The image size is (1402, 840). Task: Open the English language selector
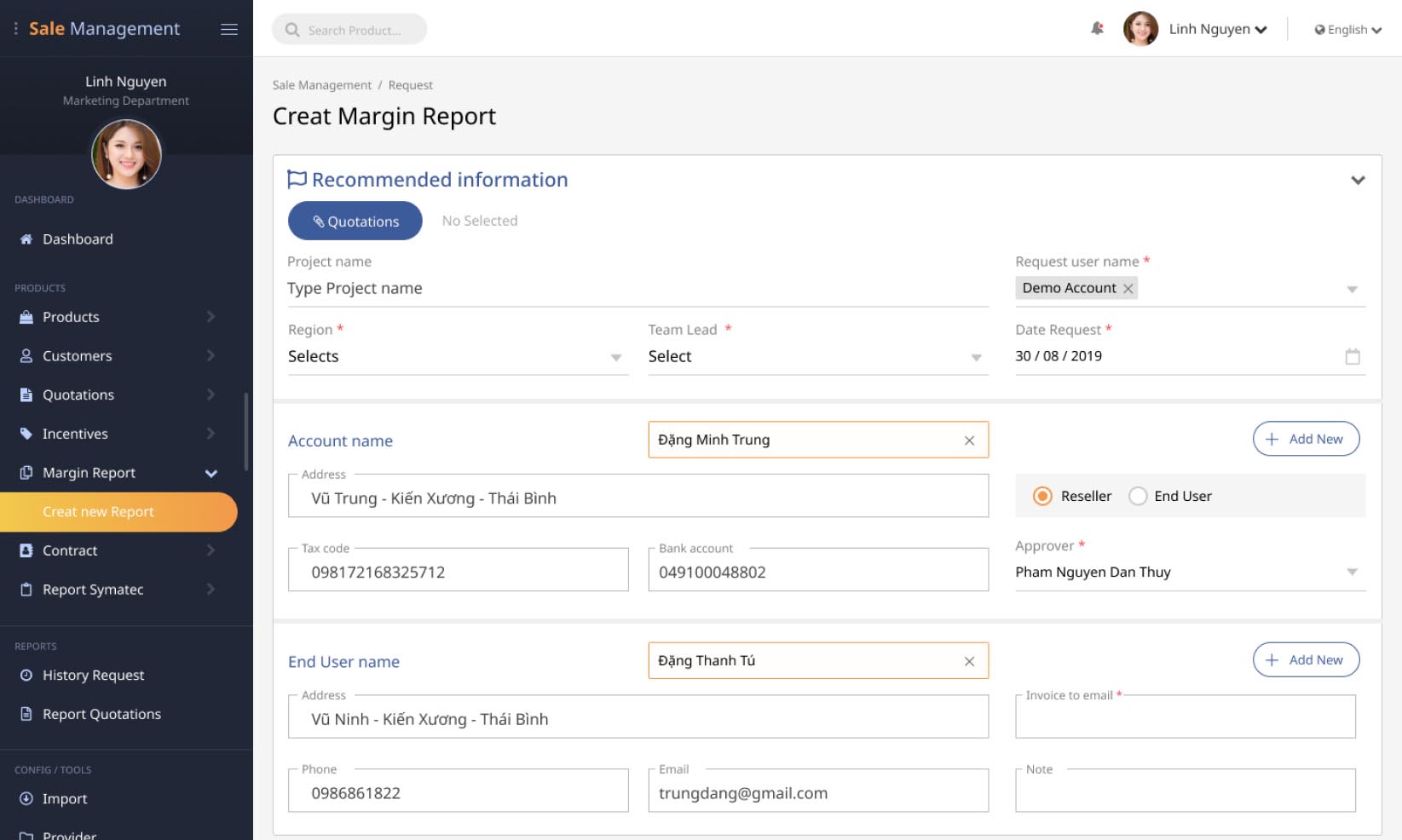(x=1347, y=30)
